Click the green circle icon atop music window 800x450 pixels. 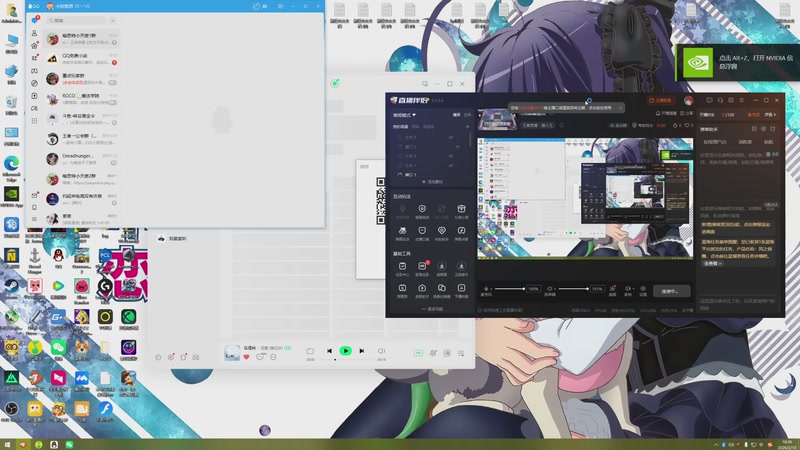[x=335, y=83]
